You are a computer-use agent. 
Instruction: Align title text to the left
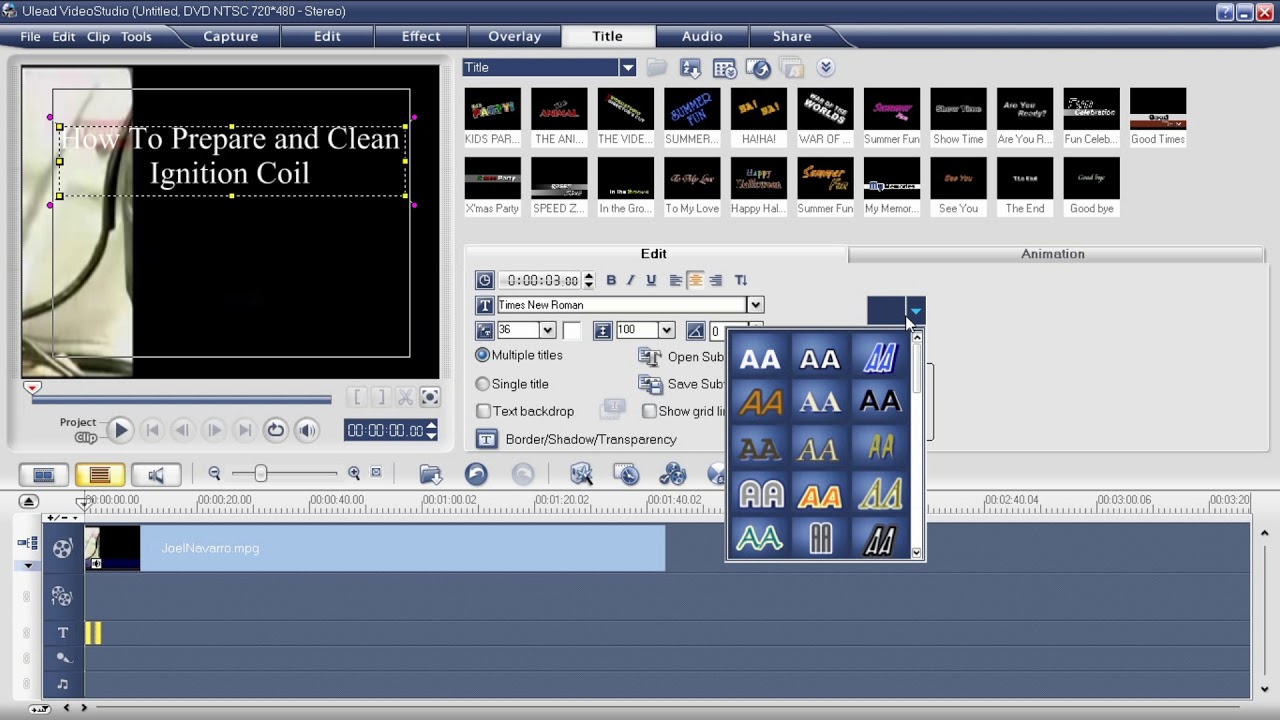(x=676, y=280)
